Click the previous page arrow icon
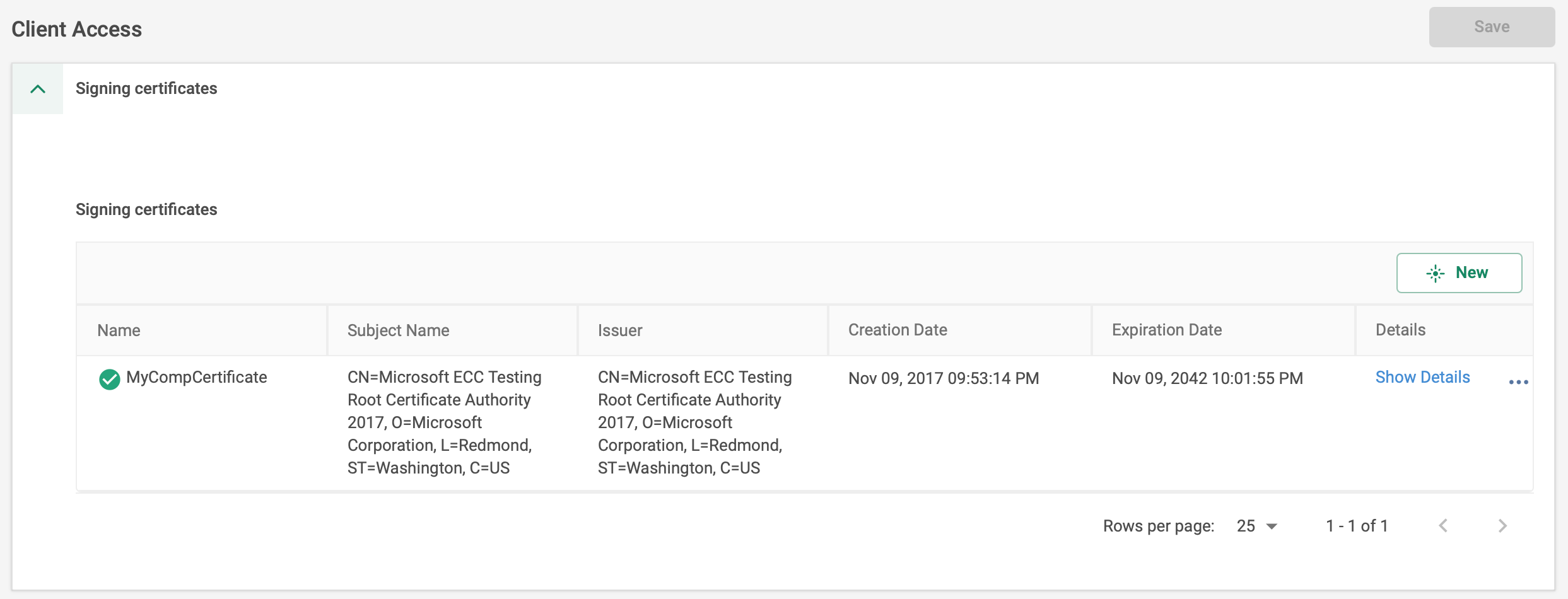This screenshot has width=1568, height=599. click(1444, 525)
